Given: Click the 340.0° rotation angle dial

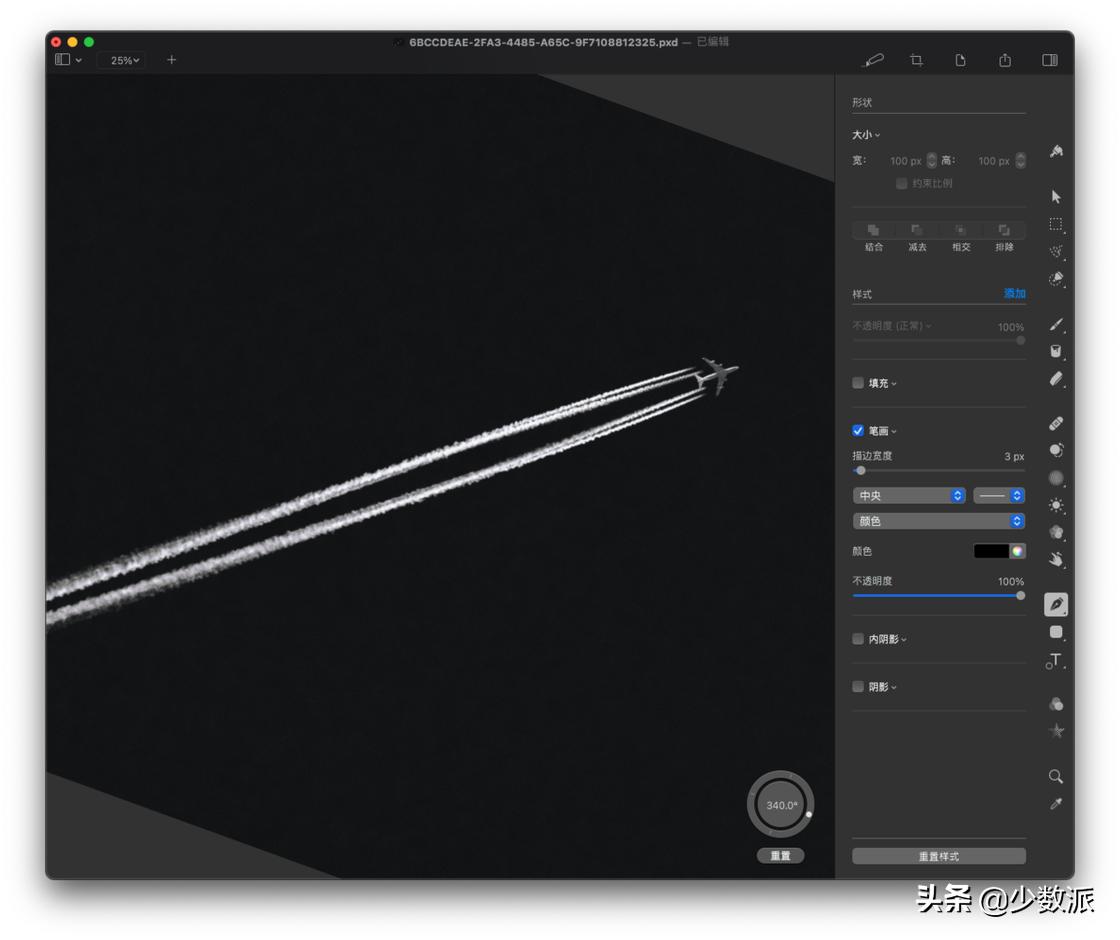Looking at the screenshot, I should tap(781, 804).
